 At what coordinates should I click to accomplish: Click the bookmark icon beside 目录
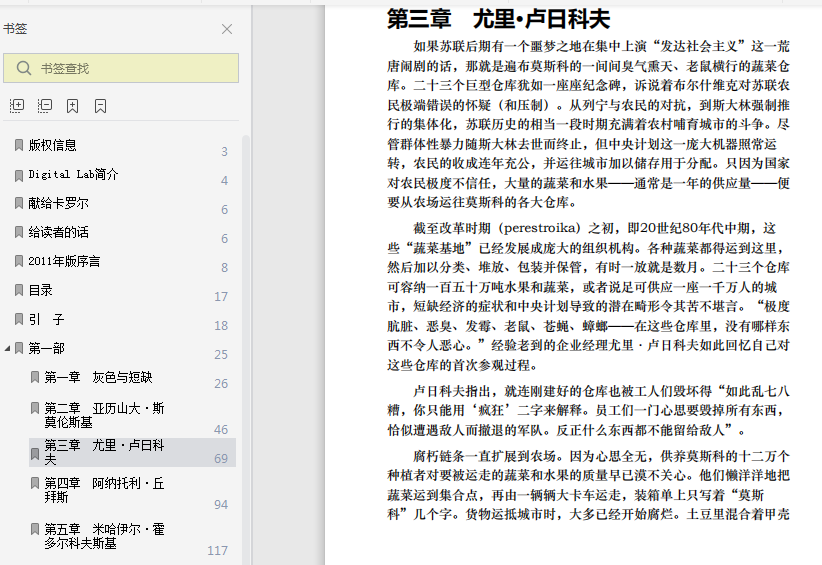[19, 290]
